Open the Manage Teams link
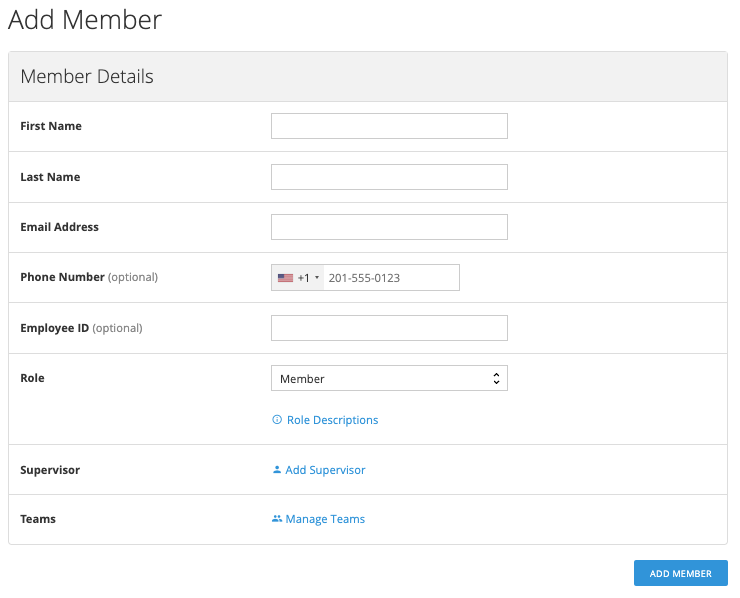 [325, 519]
